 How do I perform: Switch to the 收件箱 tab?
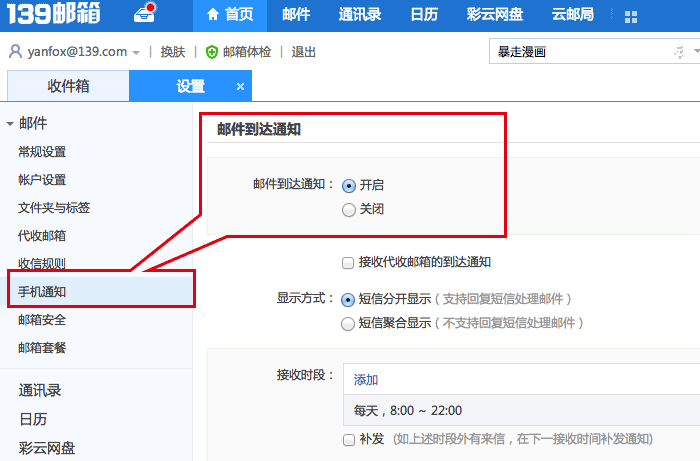(x=68, y=86)
